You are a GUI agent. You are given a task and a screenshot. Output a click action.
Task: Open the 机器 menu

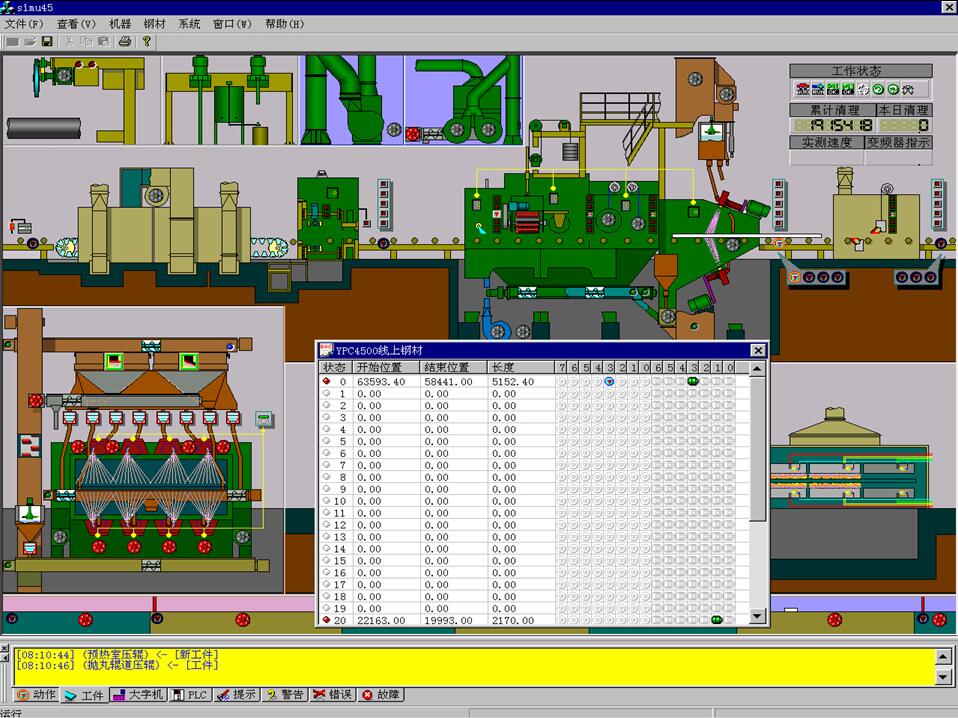pyautogui.click(x=119, y=24)
